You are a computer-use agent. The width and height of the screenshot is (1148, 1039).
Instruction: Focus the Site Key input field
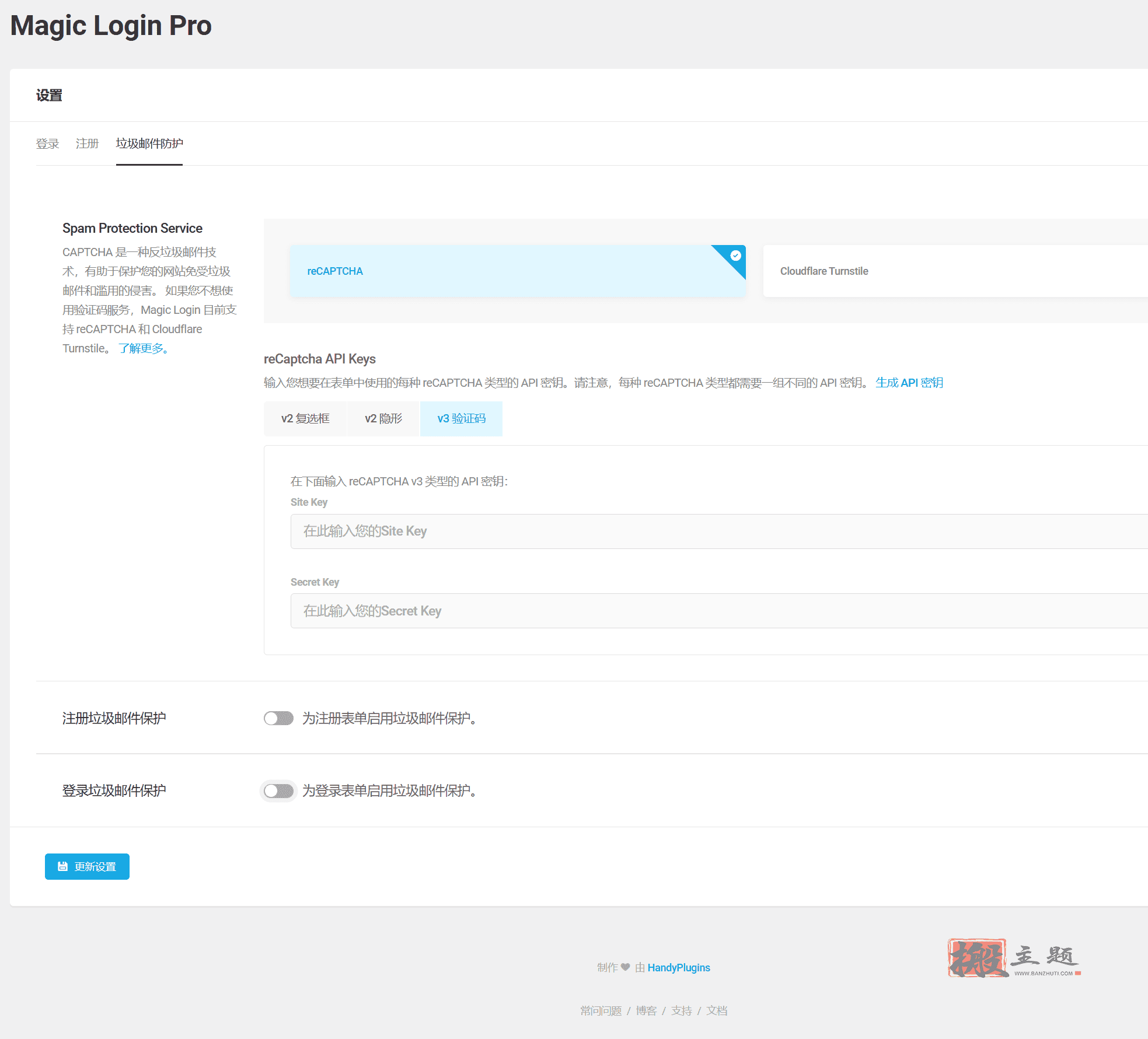tap(719, 531)
